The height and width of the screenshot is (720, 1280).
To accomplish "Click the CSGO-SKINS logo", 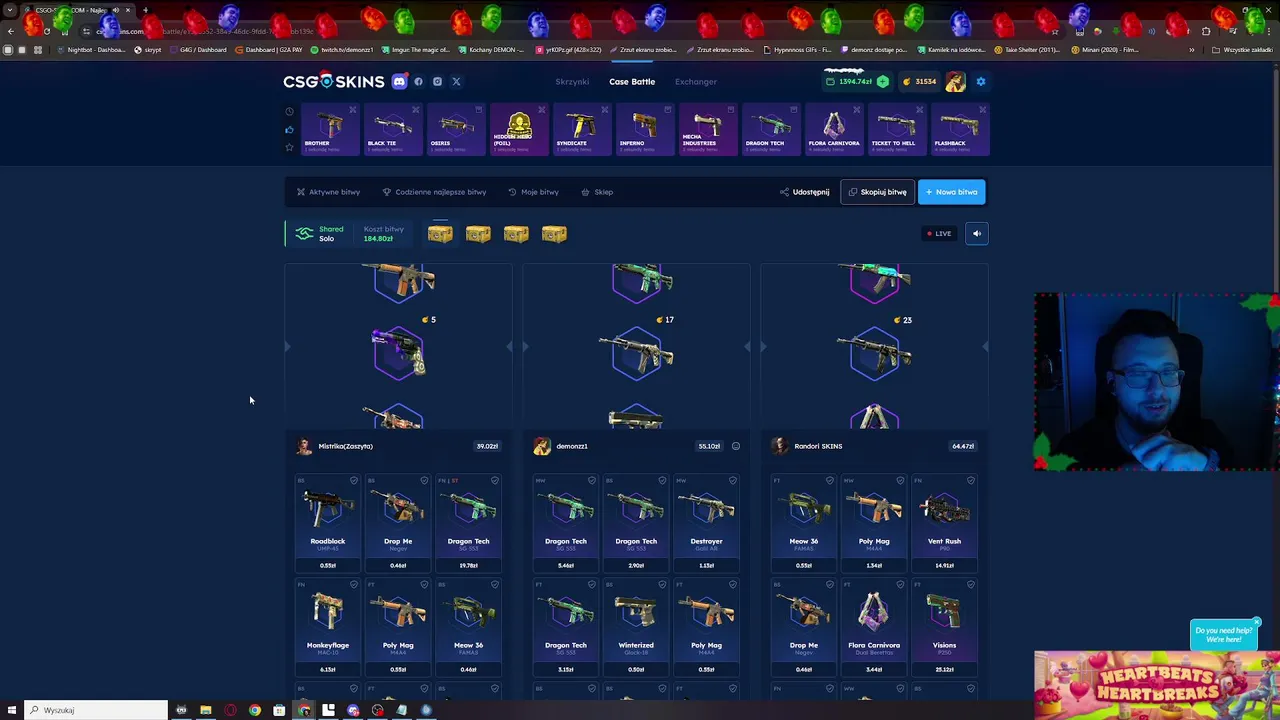I will [x=333, y=82].
